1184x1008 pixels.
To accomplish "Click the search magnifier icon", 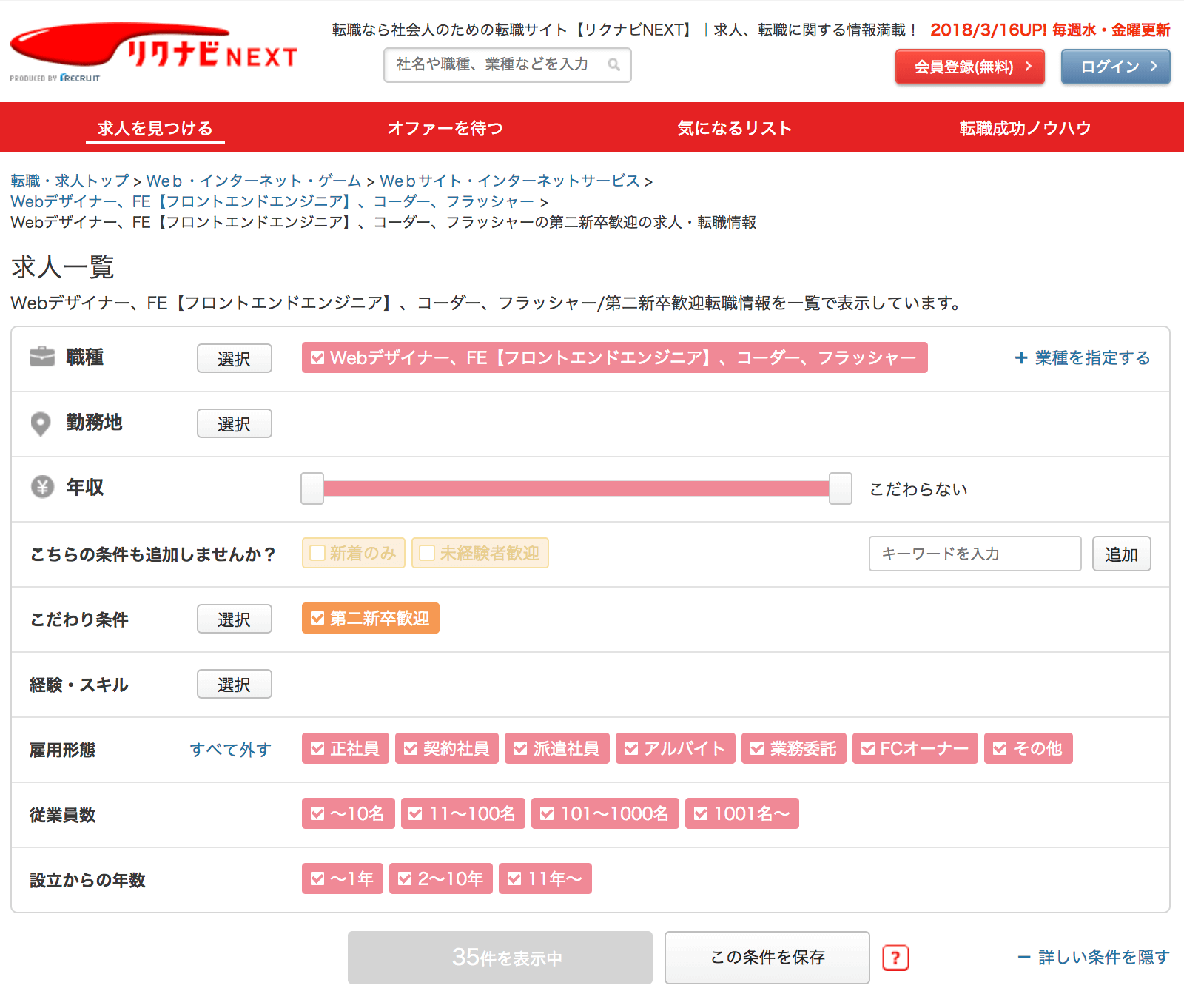I will (x=613, y=64).
